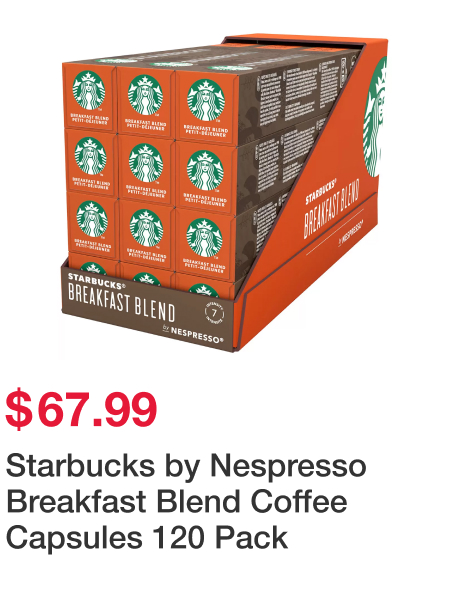
Task: Click the "Breakfast Blend Coffee" title line
Action: [177, 502]
